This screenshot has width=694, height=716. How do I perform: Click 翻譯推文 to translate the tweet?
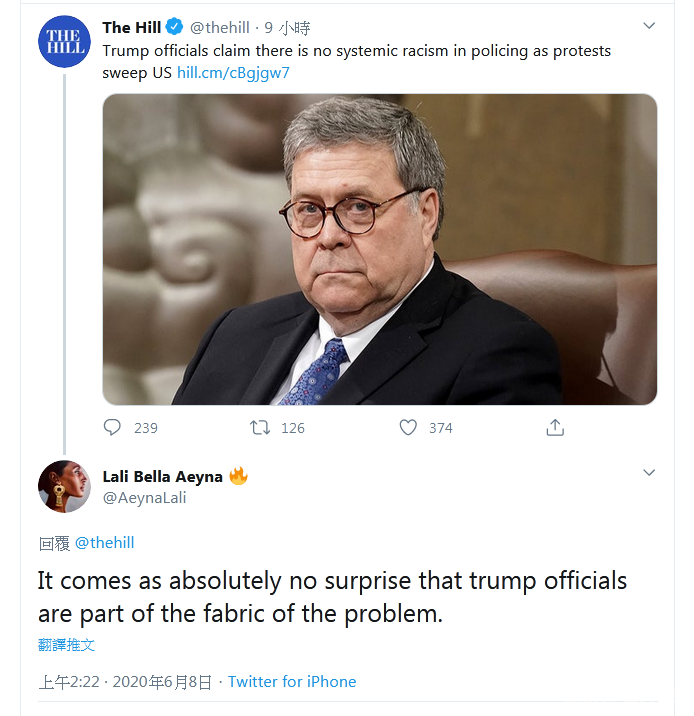point(67,645)
